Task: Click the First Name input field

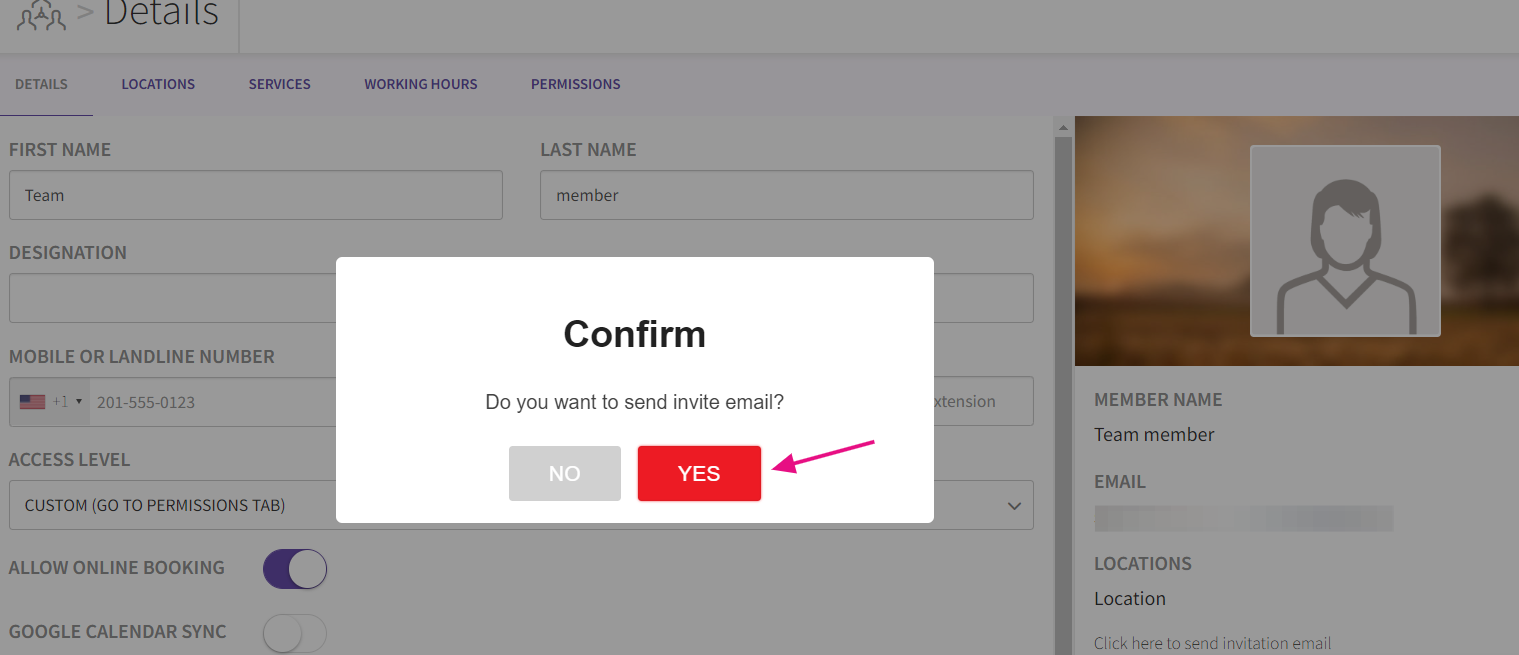Action: pyautogui.click(x=255, y=195)
